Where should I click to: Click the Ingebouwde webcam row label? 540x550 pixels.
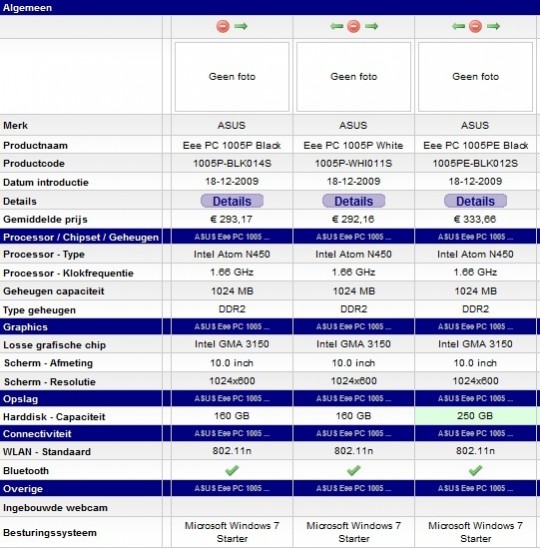click(x=55, y=508)
